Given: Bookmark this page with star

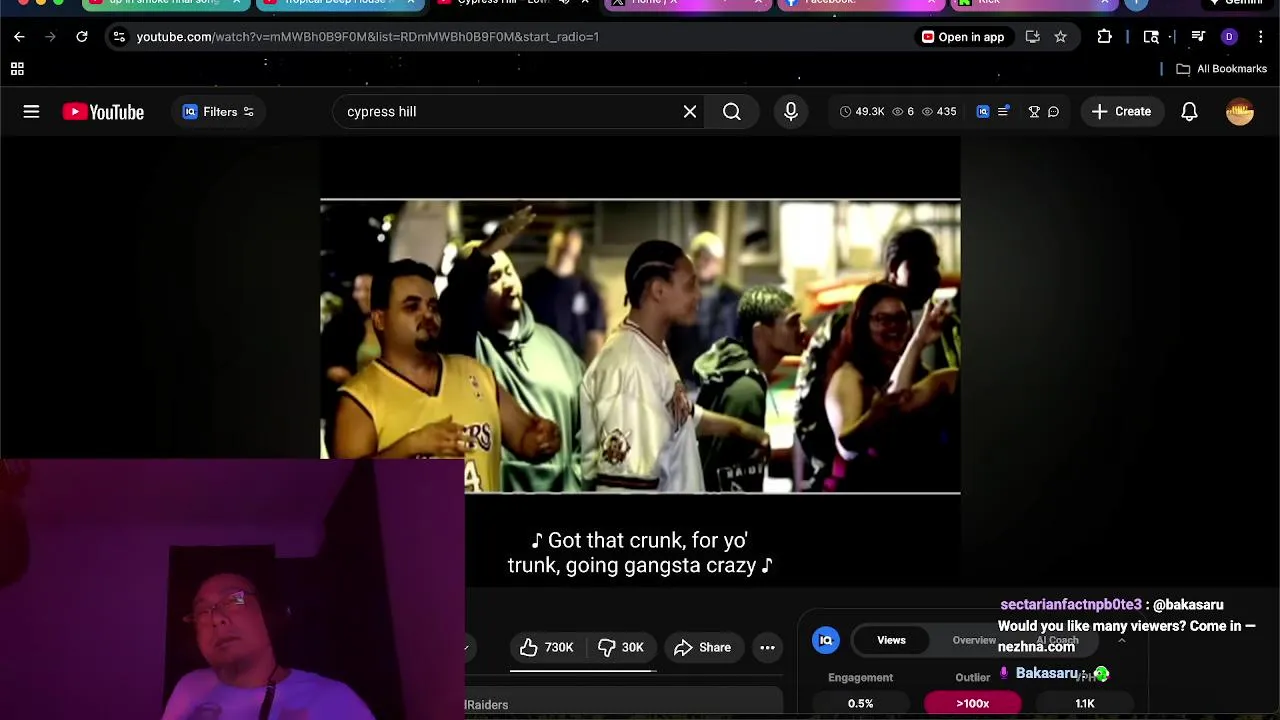Looking at the screenshot, I should click(1060, 37).
